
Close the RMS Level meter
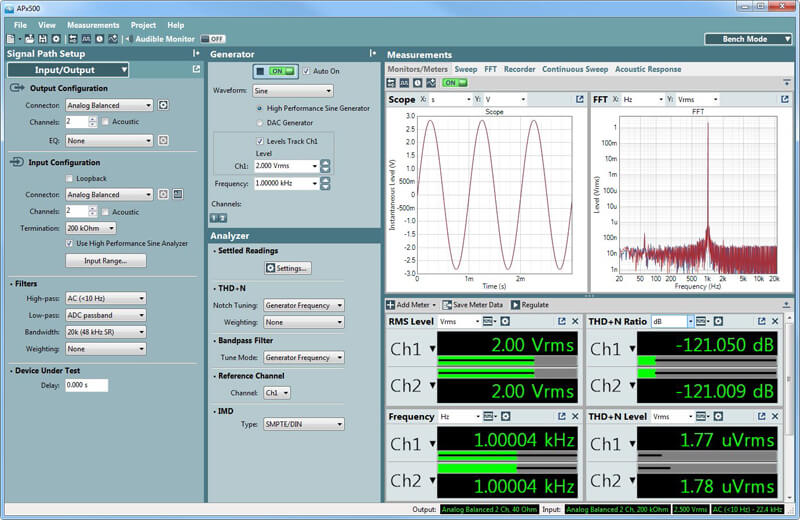(575, 322)
